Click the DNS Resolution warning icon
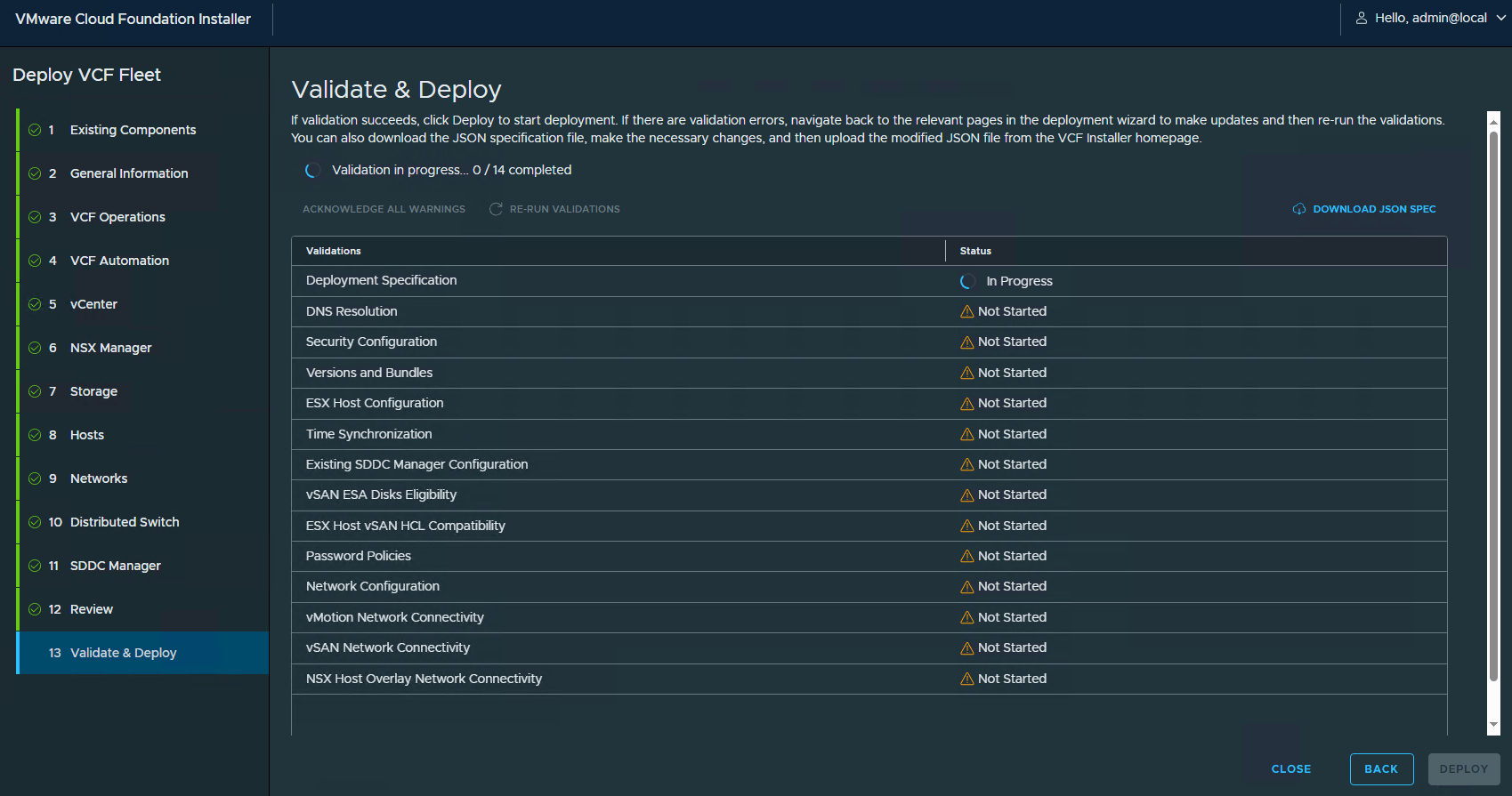The width and height of the screenshot is (1512, 796). click(x=966, y=311)
